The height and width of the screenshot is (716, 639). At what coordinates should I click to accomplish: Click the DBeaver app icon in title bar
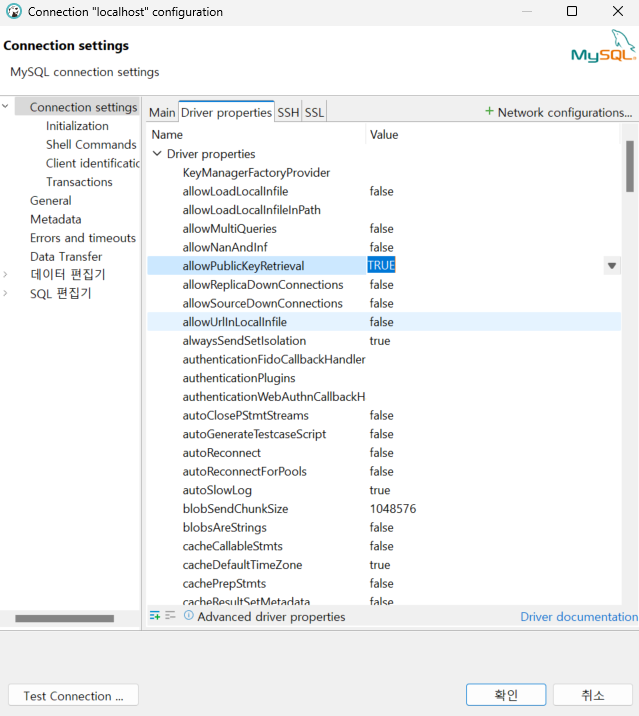pos(14,11)
